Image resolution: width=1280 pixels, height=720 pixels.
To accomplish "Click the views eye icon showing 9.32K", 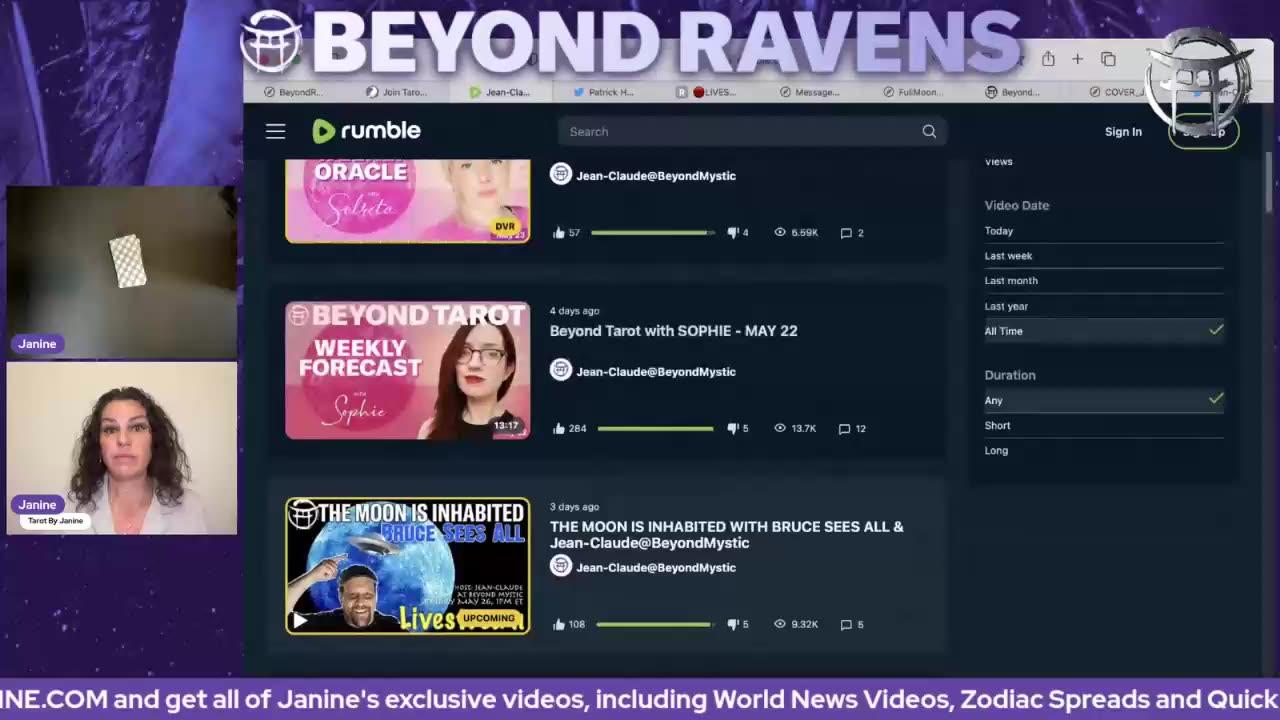I will [780, 624].
